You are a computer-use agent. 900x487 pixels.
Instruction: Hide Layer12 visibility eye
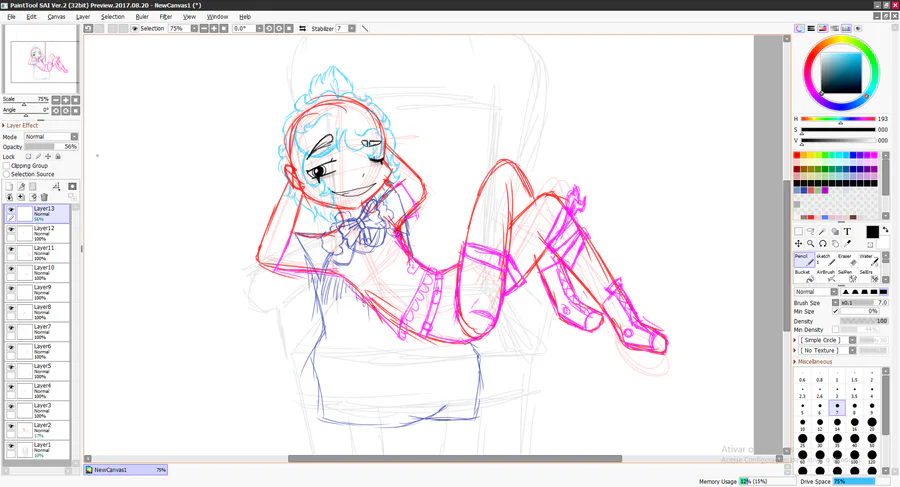tap(11, 229)
